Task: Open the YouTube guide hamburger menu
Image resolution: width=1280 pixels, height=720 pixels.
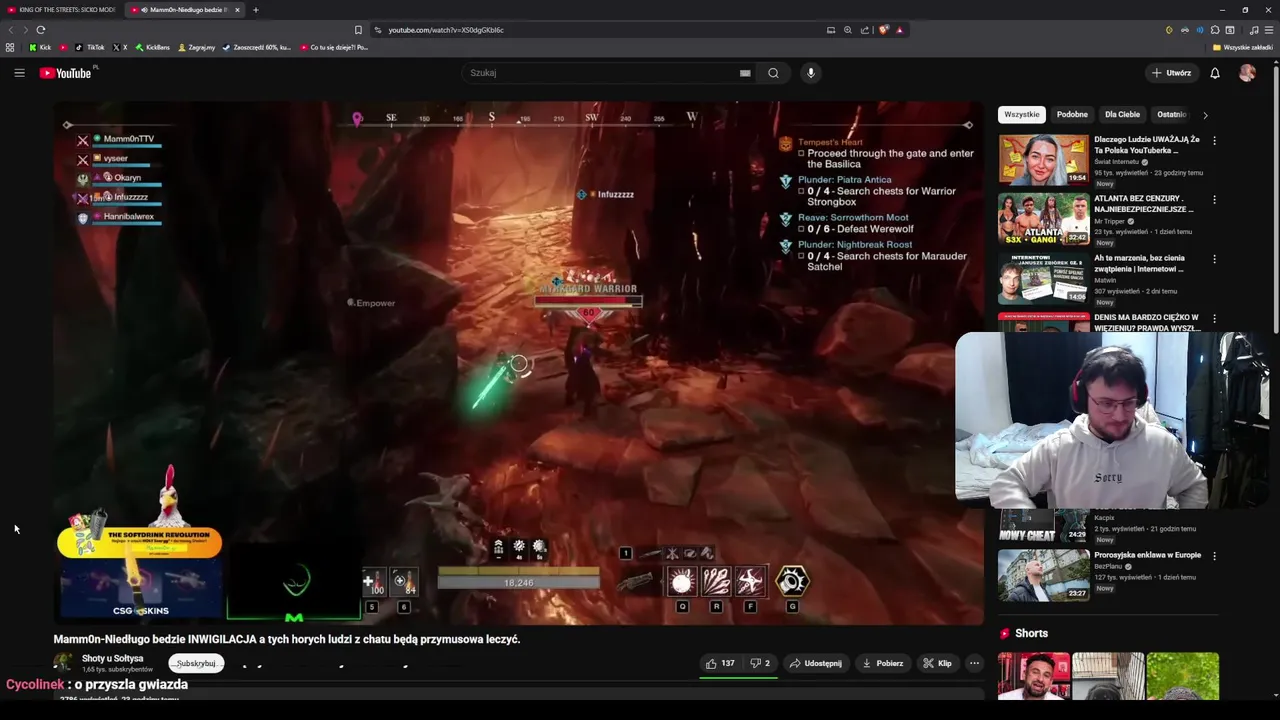Action: point(19,73)
